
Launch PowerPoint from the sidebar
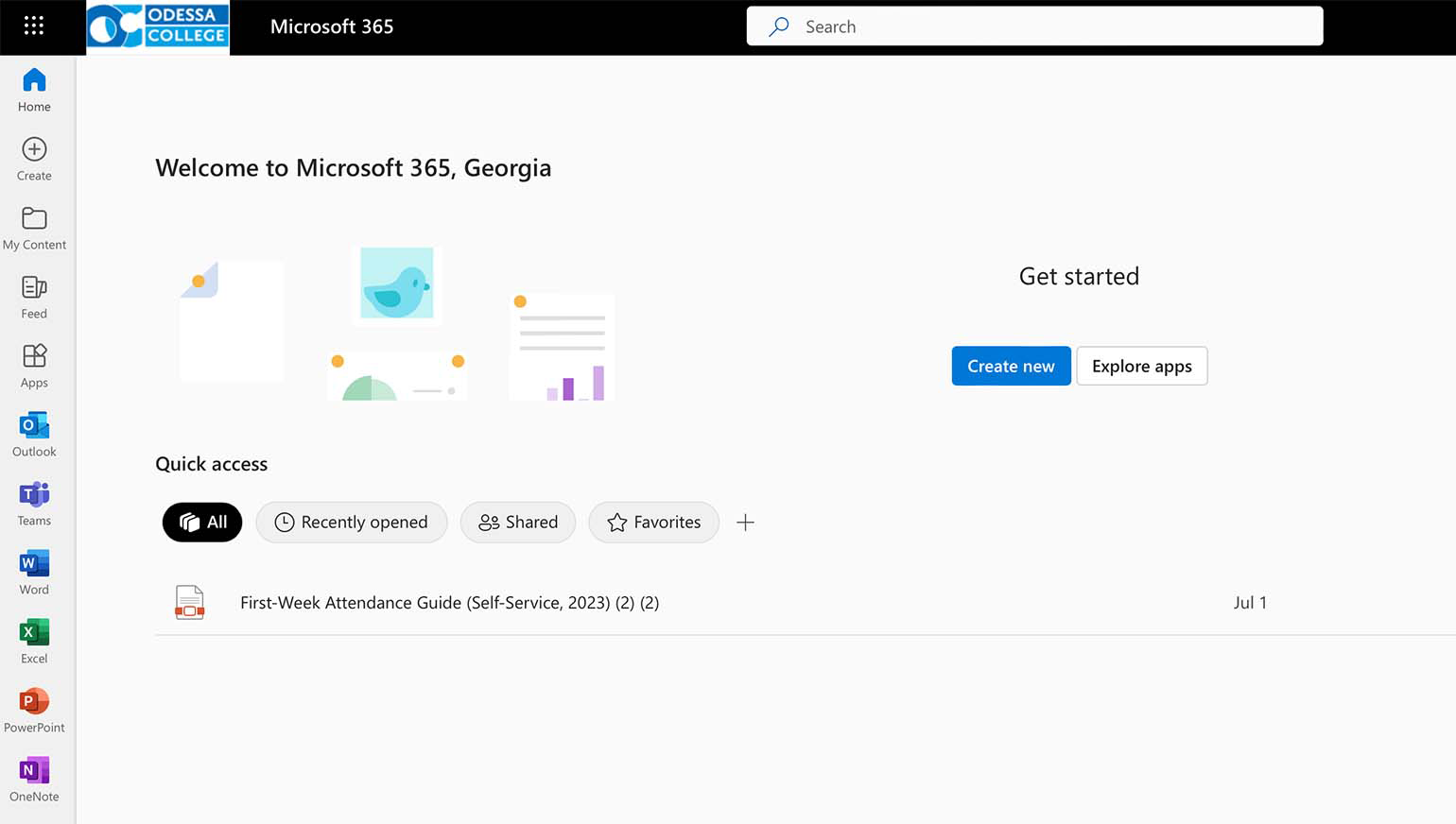34,711
